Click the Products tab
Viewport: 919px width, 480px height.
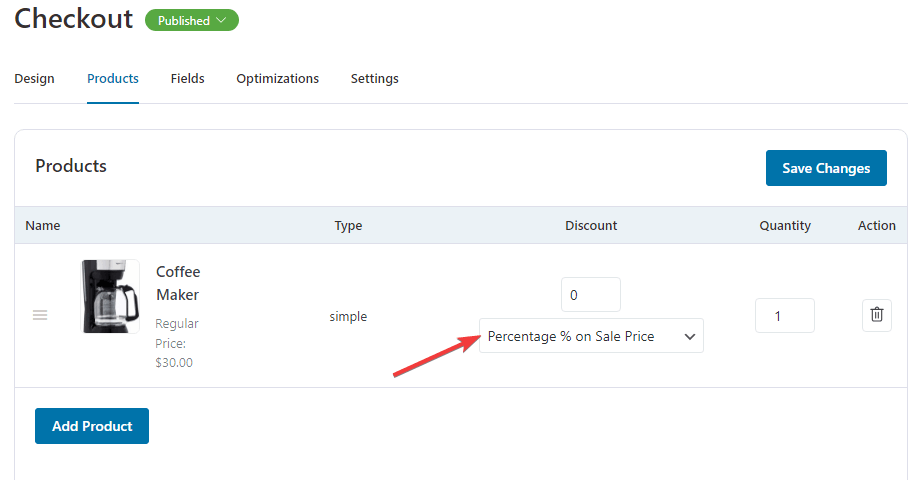coord(113,79)
